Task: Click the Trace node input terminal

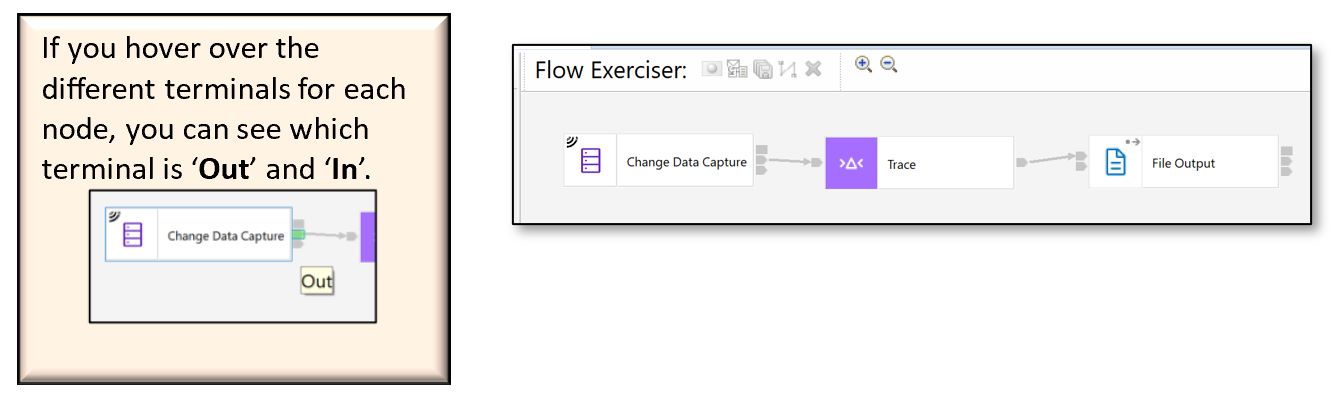Action: click(x=817, y=161)
